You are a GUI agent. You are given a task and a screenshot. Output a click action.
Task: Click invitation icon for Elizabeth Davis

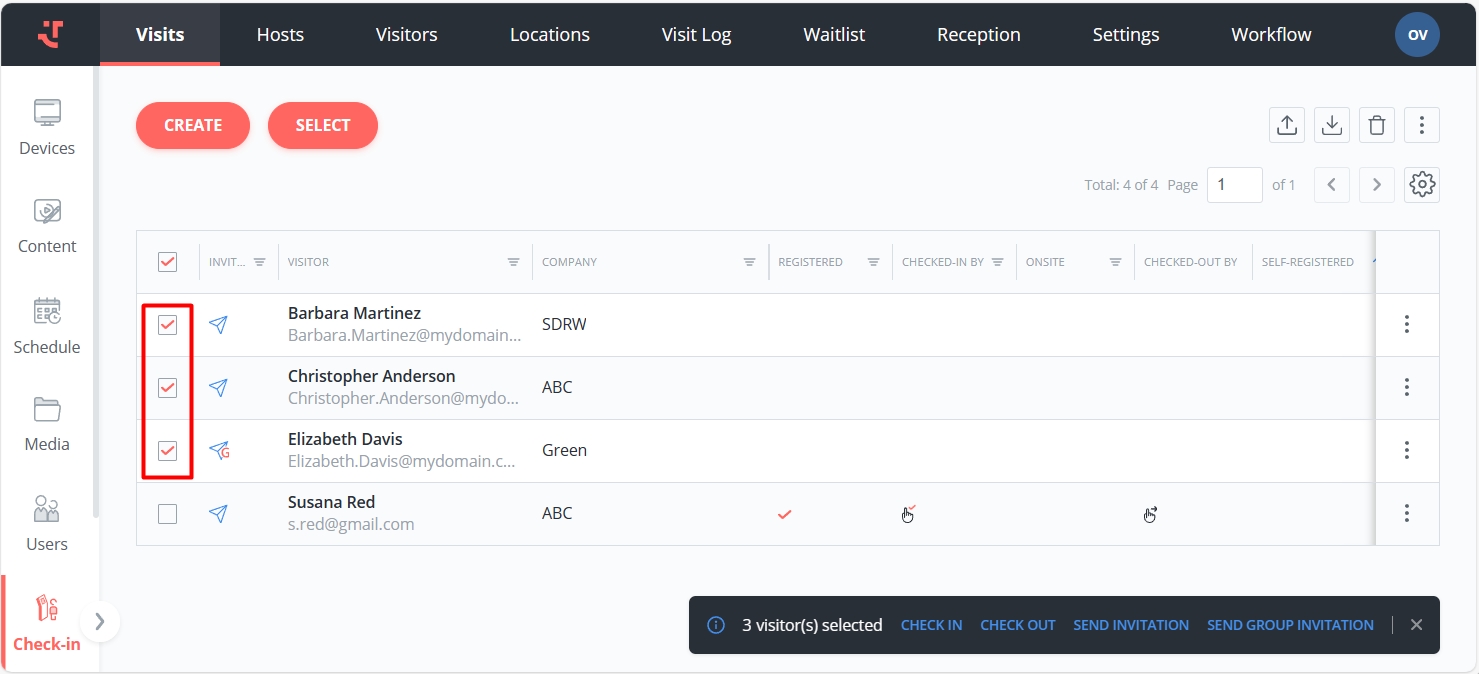[219, 450]
